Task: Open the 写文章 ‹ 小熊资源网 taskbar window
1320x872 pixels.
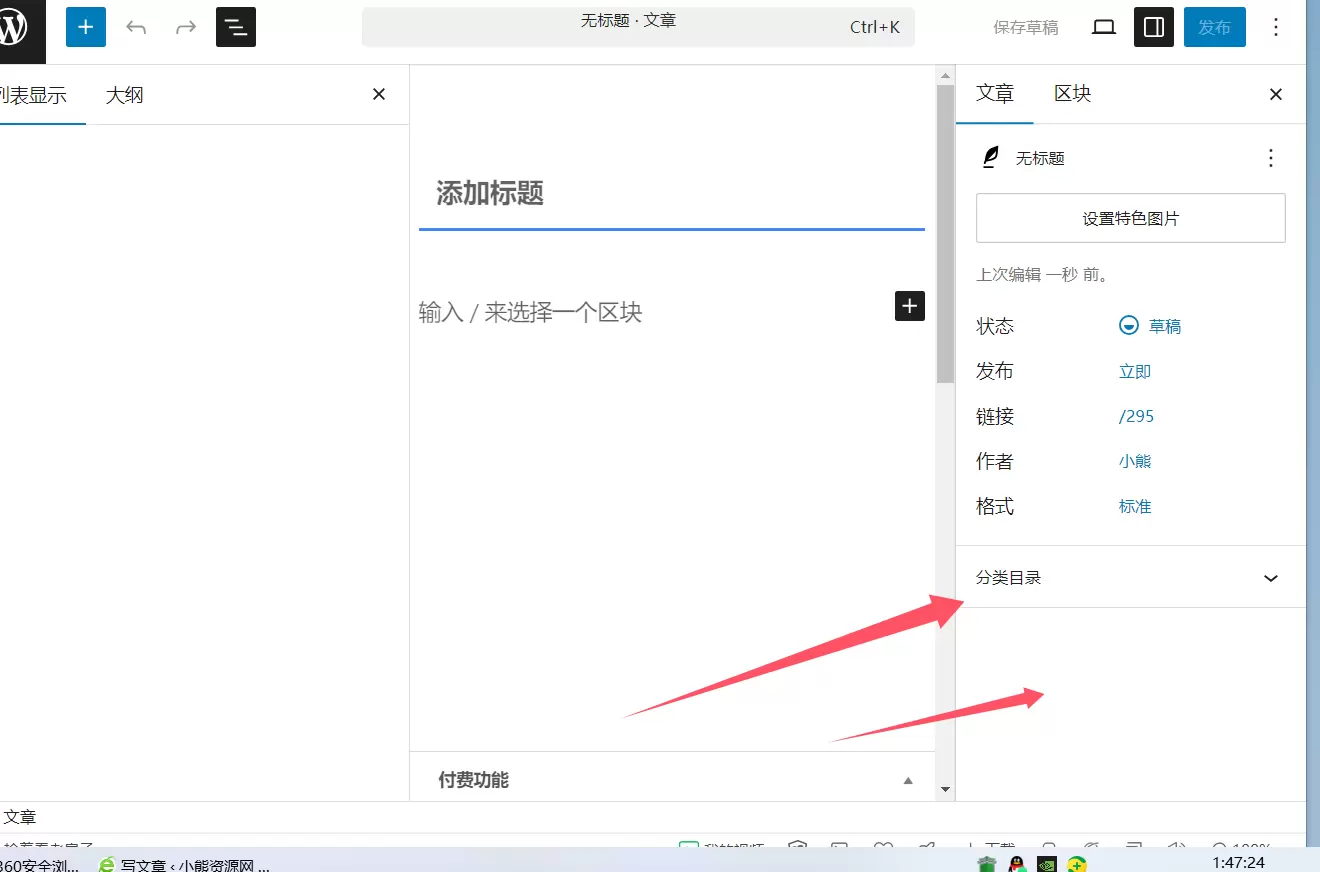Action: pyautogui.click(x=185, y=865)
